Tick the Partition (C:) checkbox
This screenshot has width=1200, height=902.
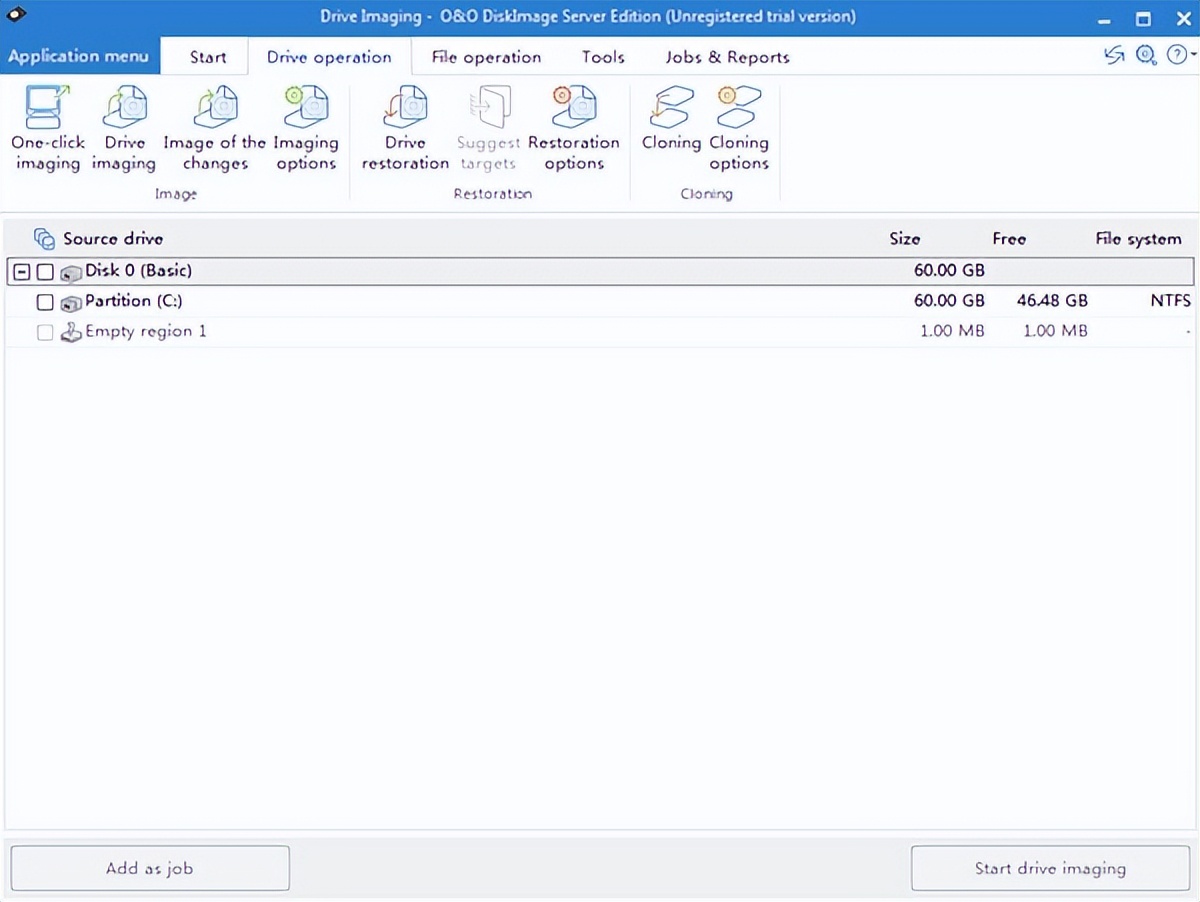click(x=45, y=302)
